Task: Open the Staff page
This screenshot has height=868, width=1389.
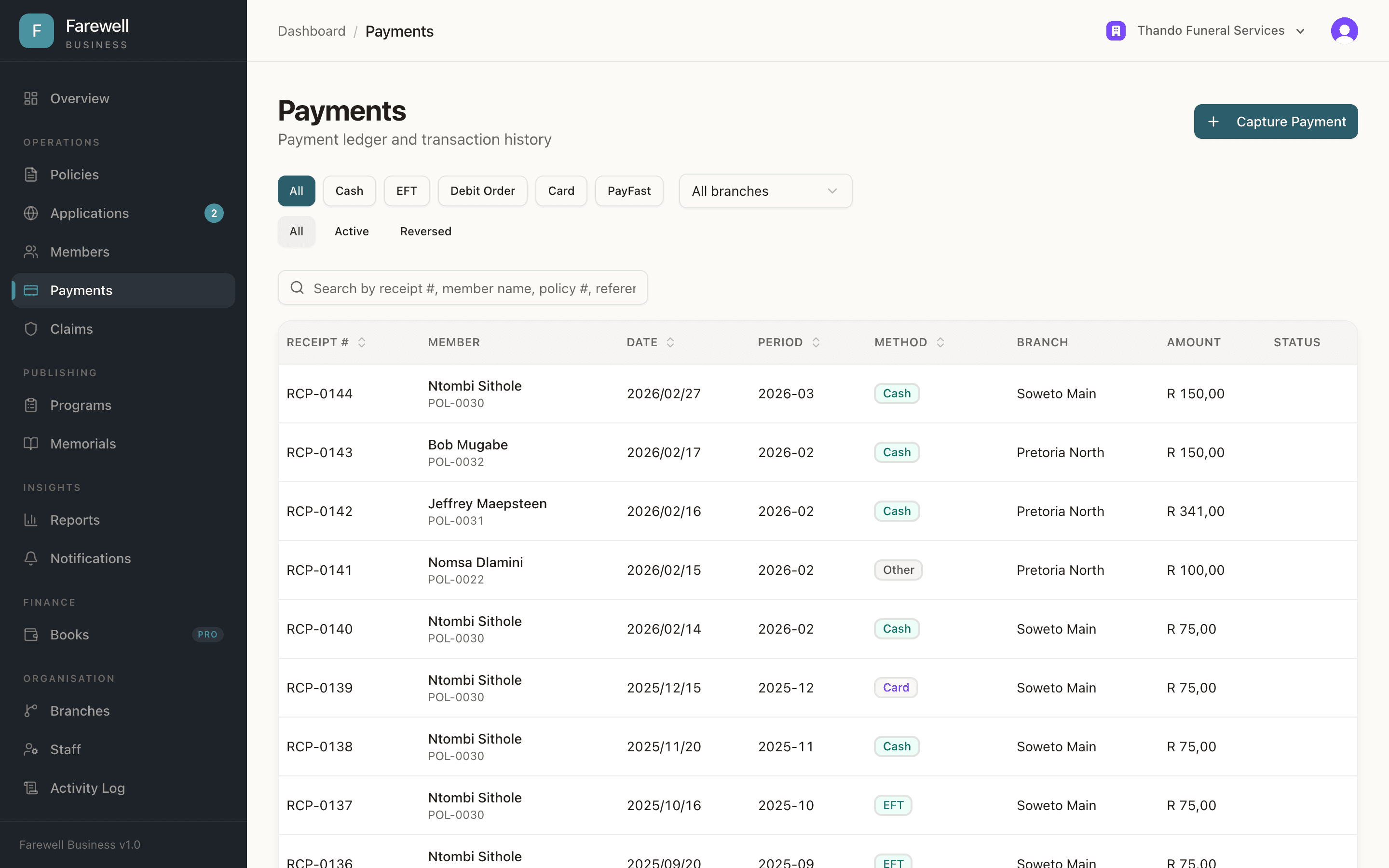Action: coord(123,750)
